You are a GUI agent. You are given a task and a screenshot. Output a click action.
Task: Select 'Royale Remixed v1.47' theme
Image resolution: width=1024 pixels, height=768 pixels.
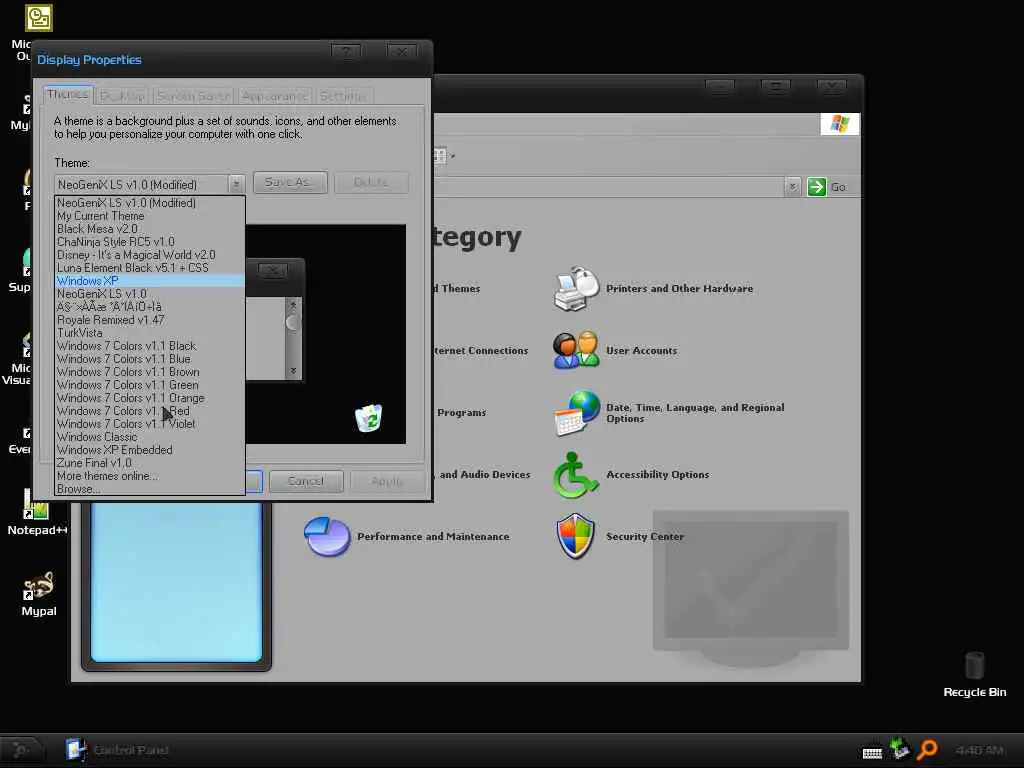(x=150, y=320)
